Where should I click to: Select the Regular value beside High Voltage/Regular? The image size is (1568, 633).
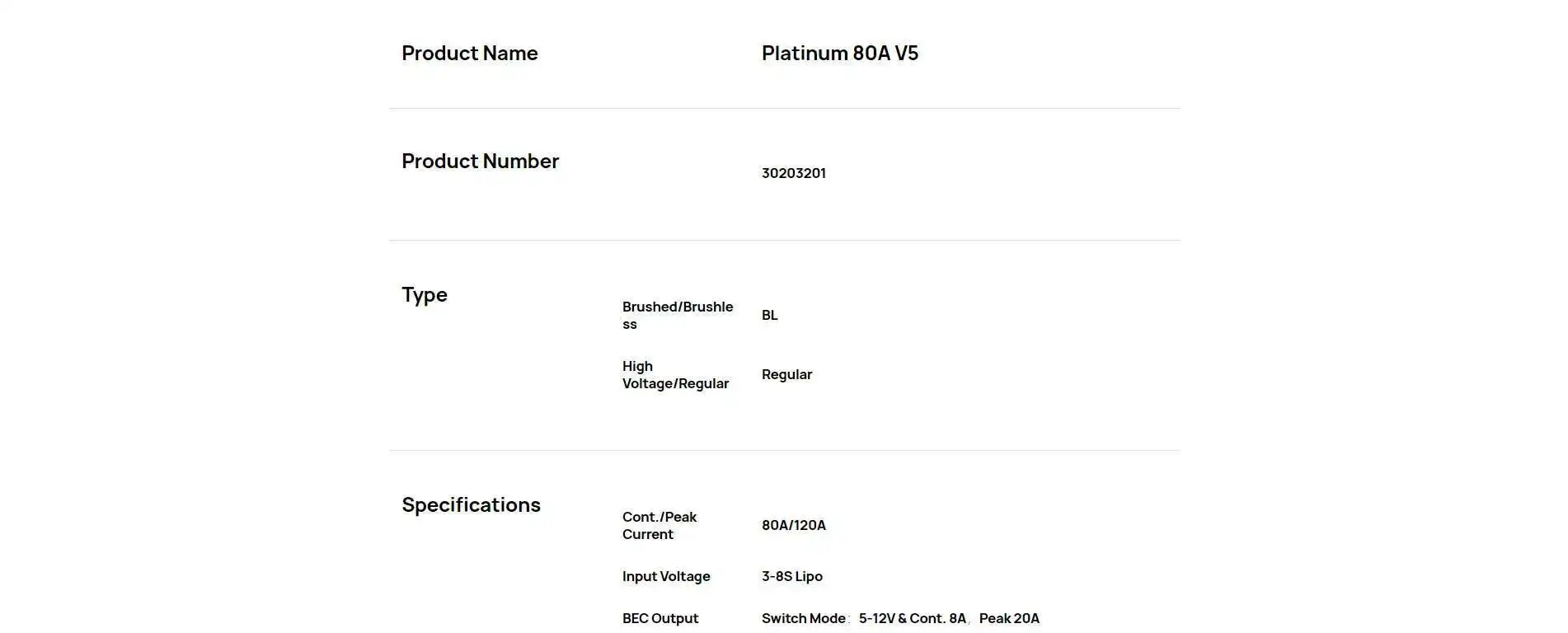pyautogui.click(x=786, y=374)
